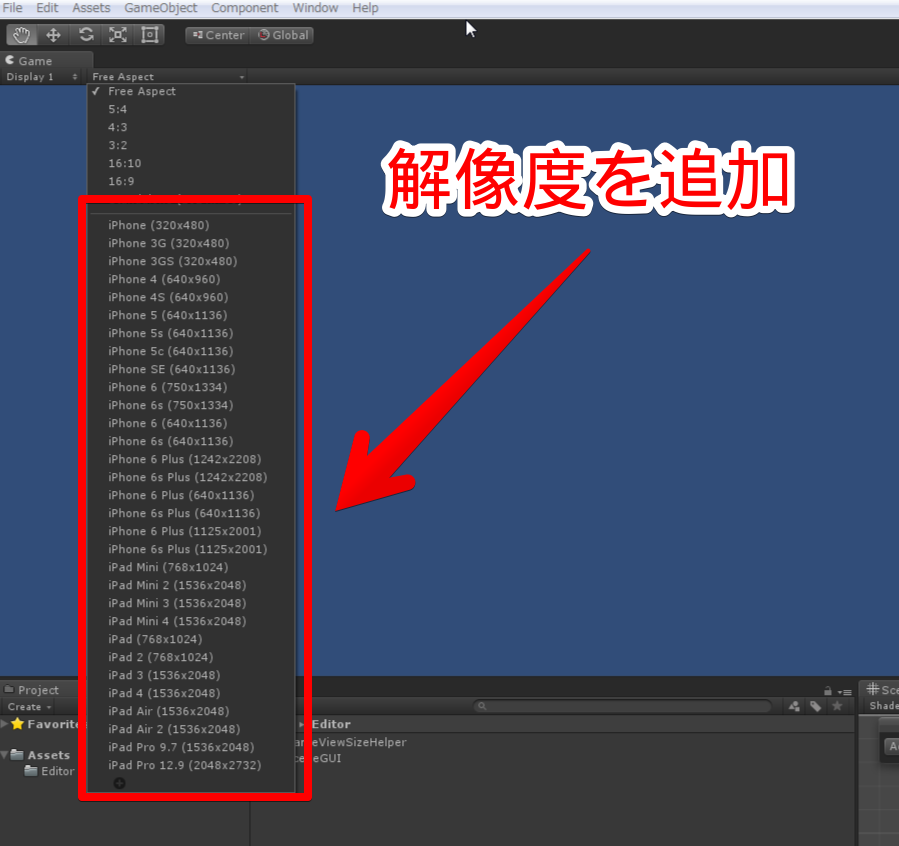Select iPhone SE (640x1136) resolution
Screen dimensions: 899x846
pos(191,369)
